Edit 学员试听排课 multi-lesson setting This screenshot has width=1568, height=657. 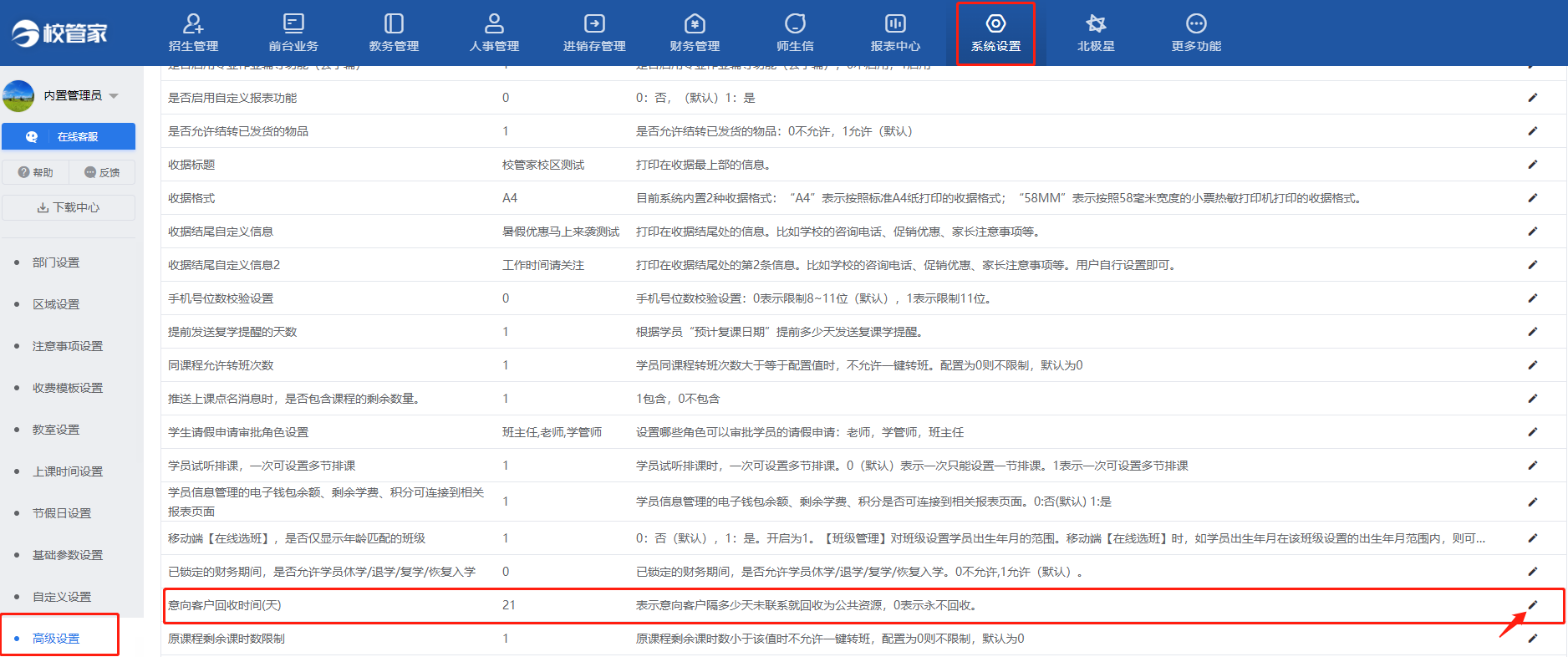coord(1533,466)
